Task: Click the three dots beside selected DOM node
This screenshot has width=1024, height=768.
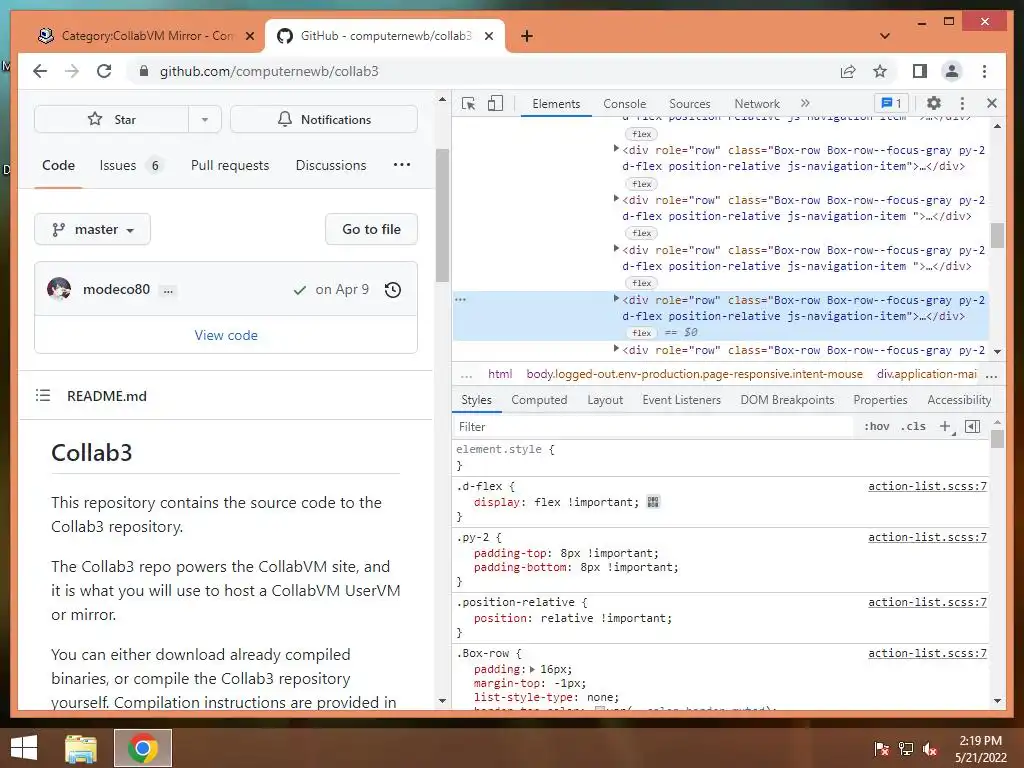Action: (x=460, y=299)
